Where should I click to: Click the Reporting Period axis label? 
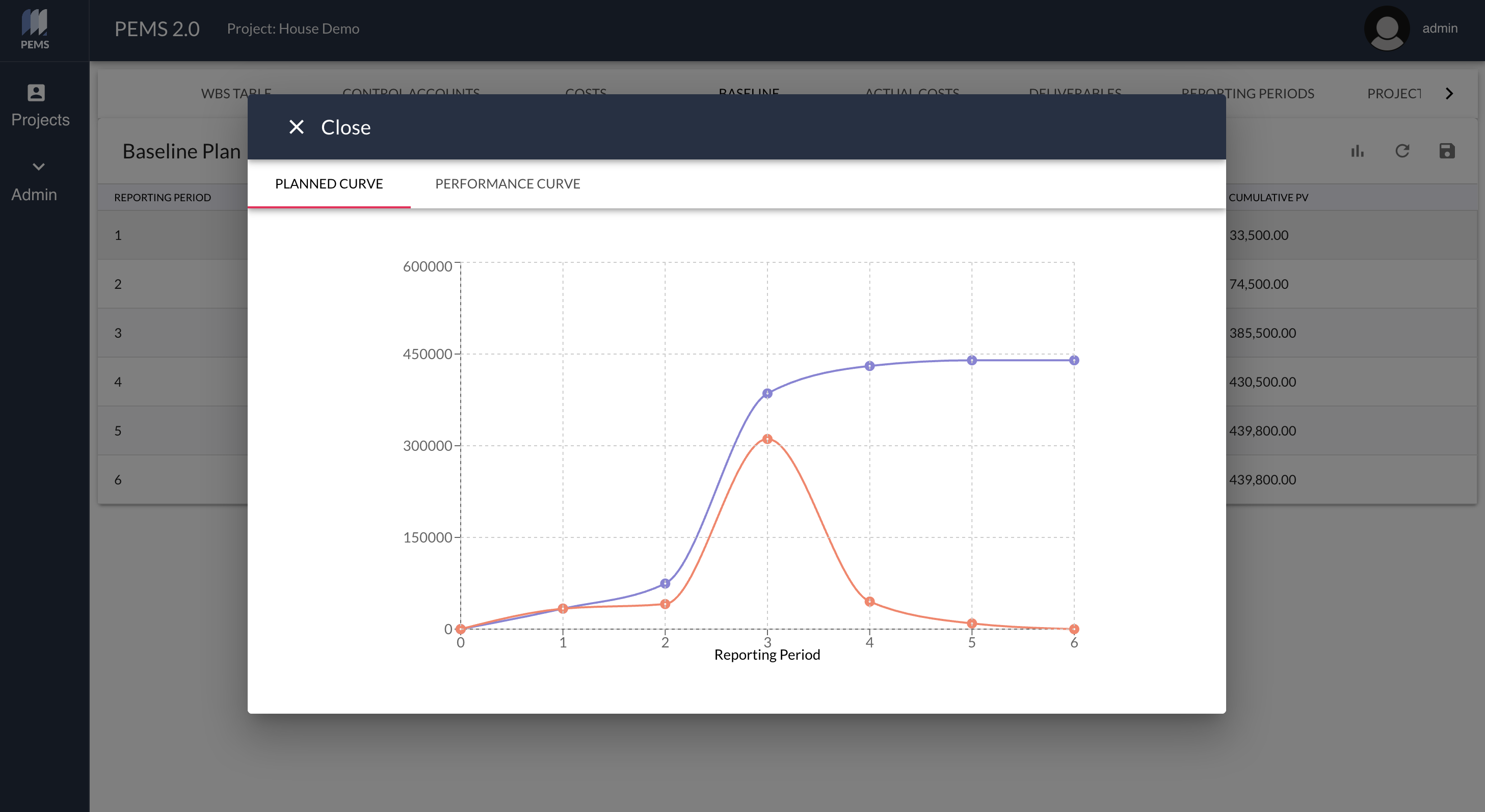point(767,655)
